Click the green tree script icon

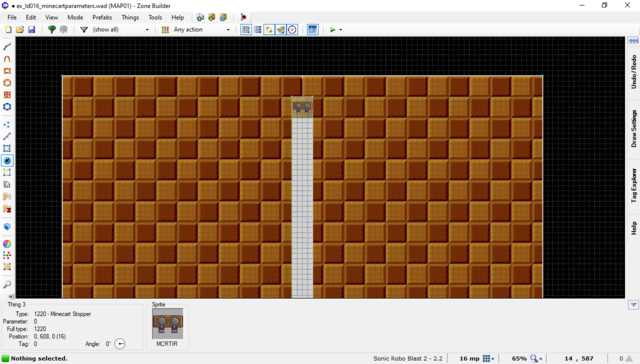coord(52,29)
